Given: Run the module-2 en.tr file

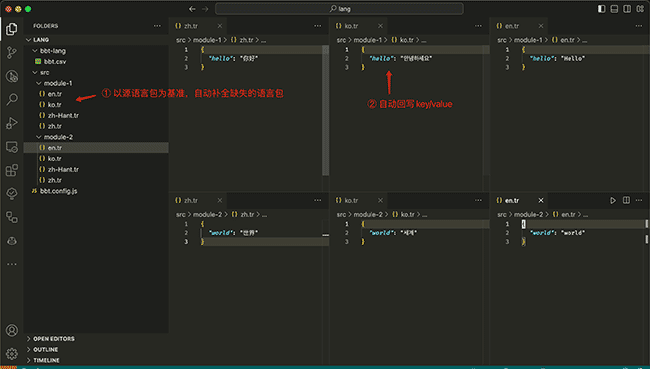Looking at the screenshot, I should 613,200.
